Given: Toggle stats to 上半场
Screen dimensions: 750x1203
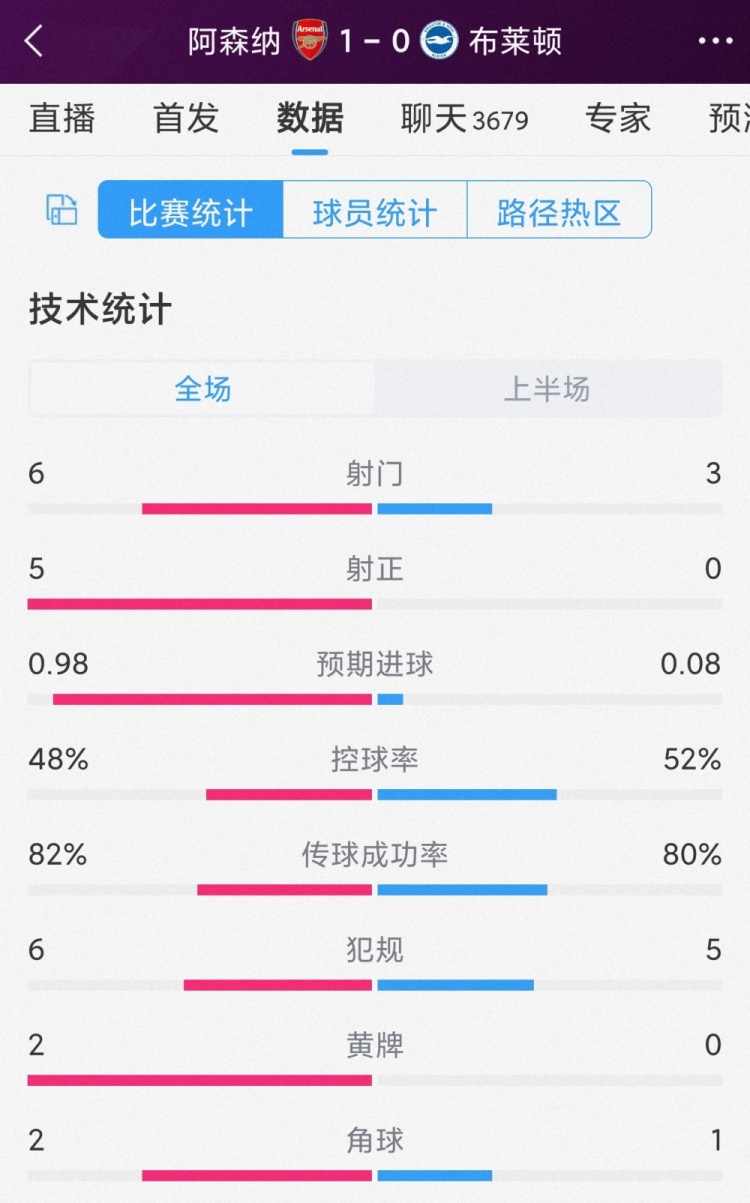Looking at the screenshot, I should click(x=547, y=389).
